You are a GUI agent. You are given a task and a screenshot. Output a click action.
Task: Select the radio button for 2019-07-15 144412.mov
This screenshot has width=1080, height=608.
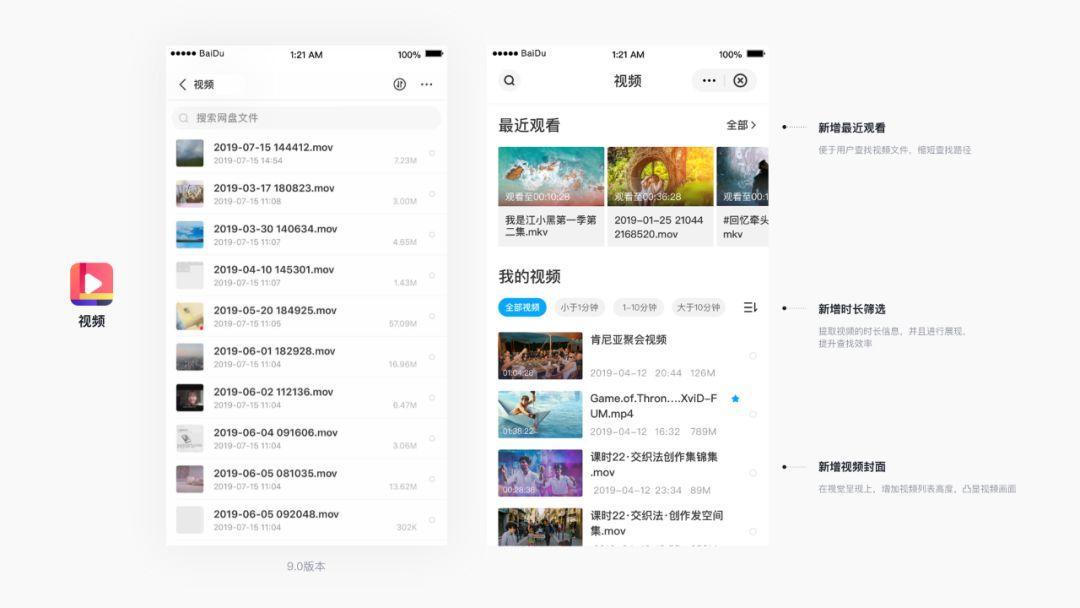432,153
